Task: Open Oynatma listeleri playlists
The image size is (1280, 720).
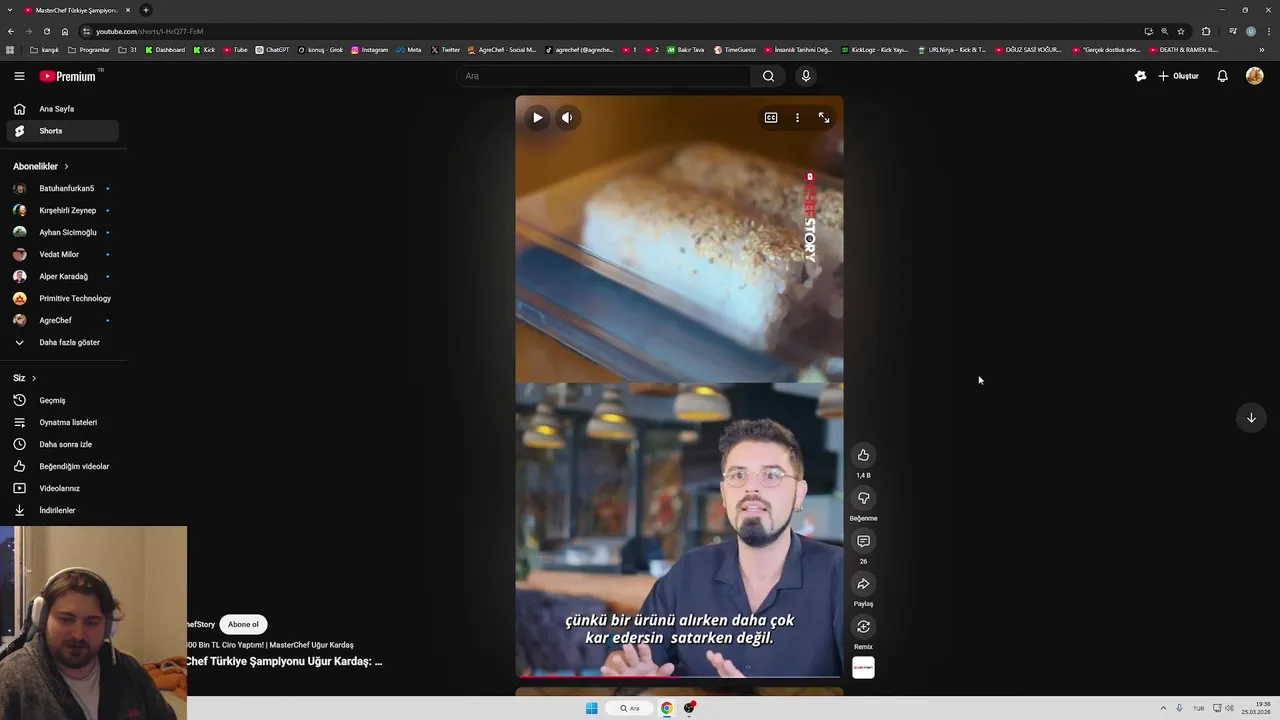Action: pyautogui.click(x=63, y=422)
